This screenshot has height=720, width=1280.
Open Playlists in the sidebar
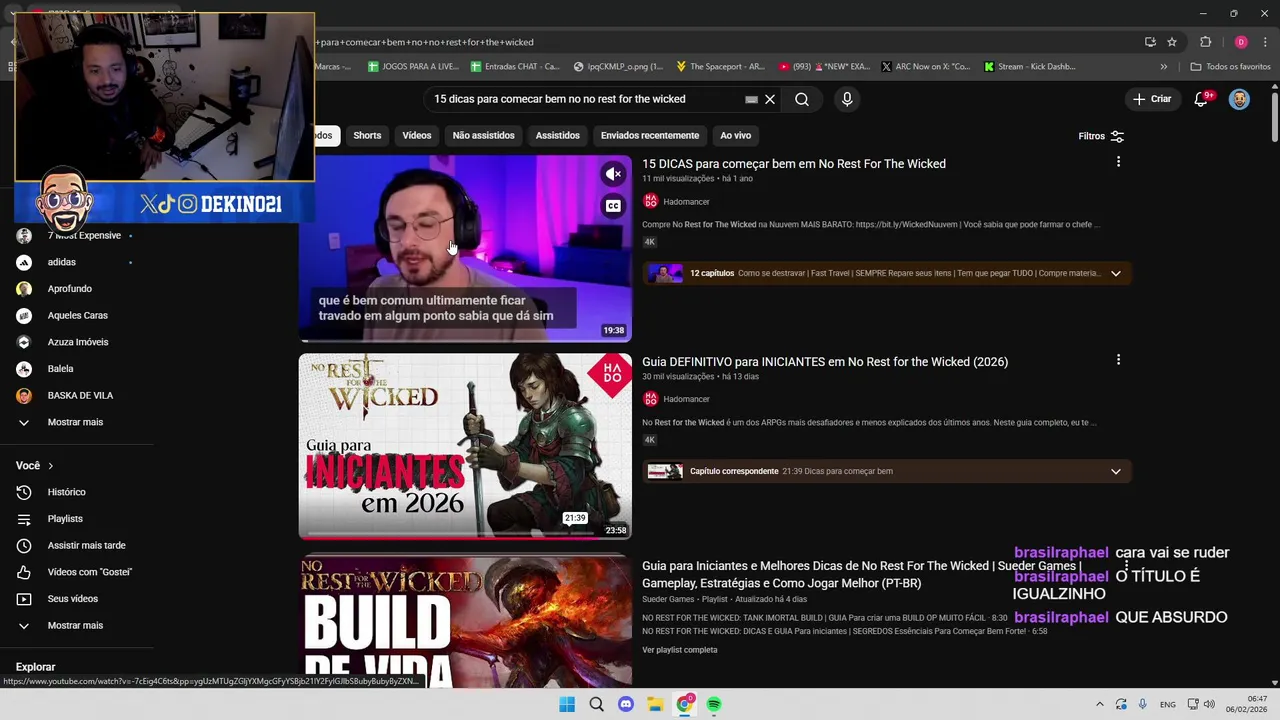click(65, 519)
